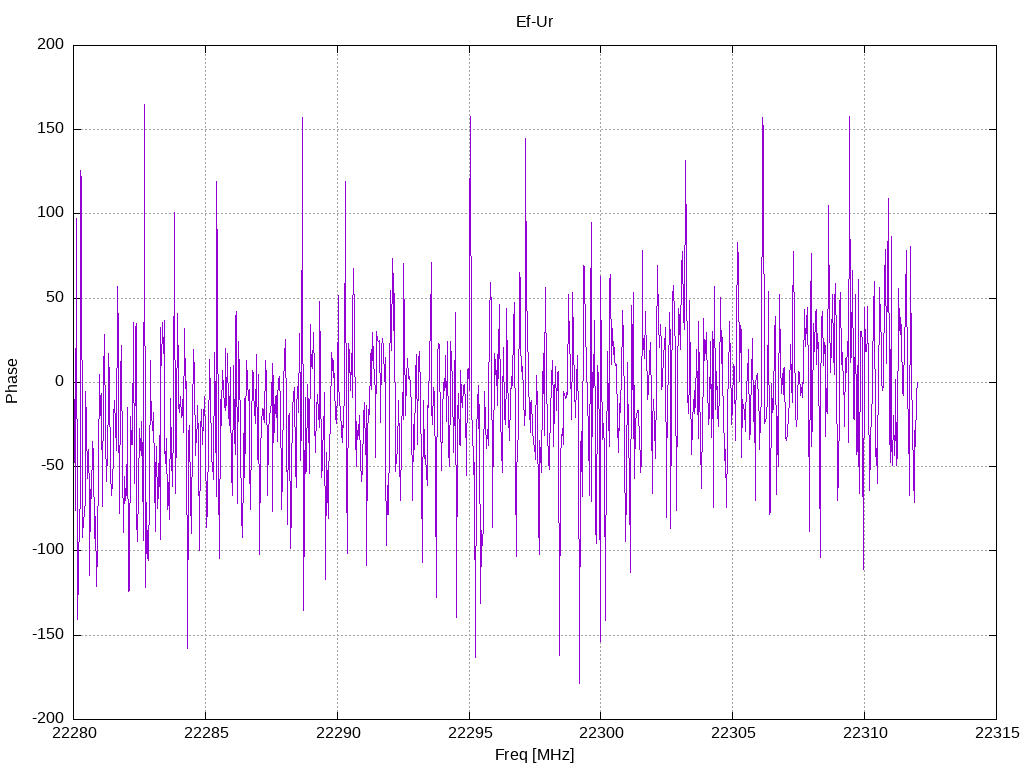Click the Phase axis label
Screen dimensions: 1024x768
12,381
